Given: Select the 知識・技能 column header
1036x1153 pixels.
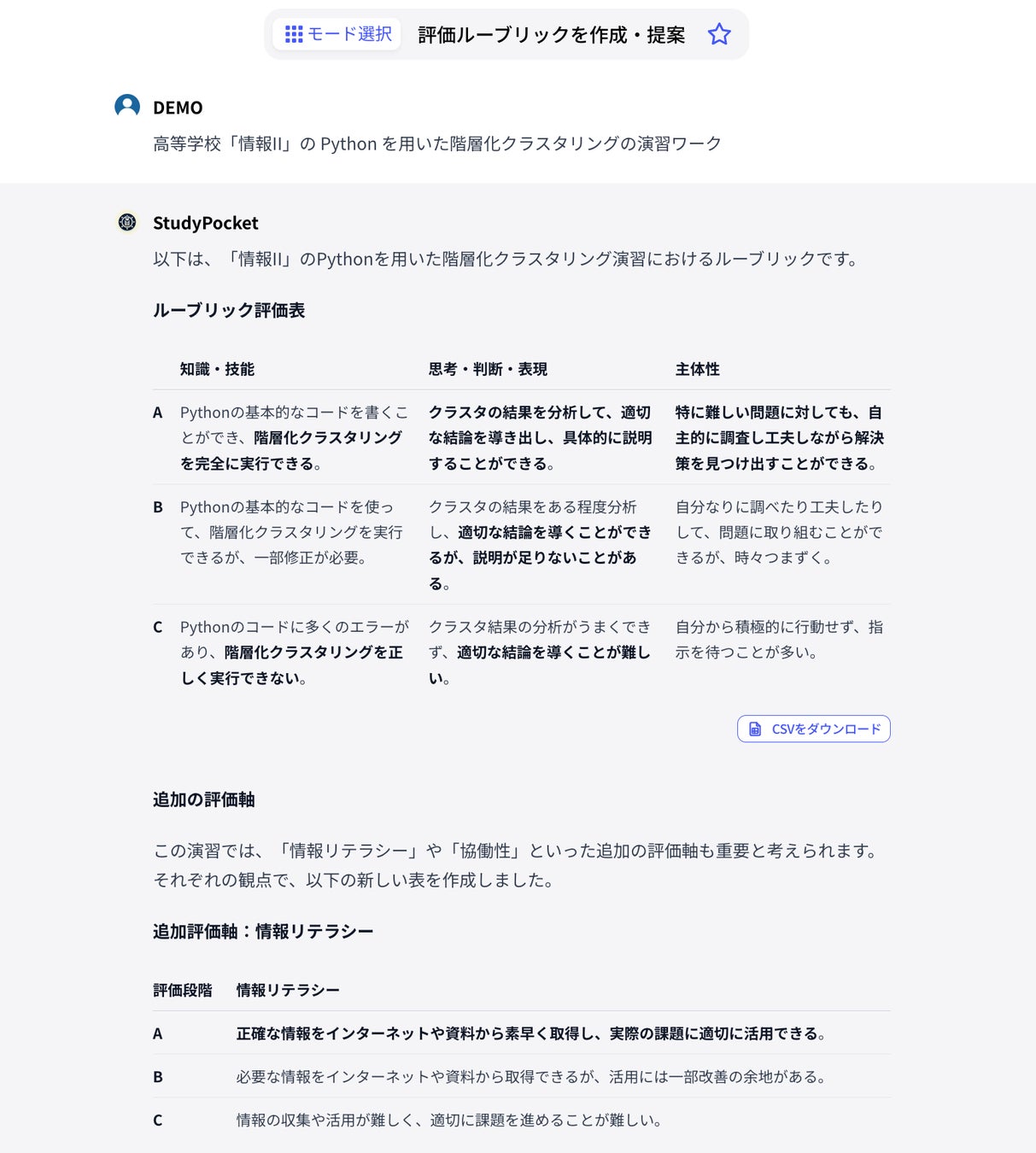Looking at the screenshot, I should click(217, 369).
